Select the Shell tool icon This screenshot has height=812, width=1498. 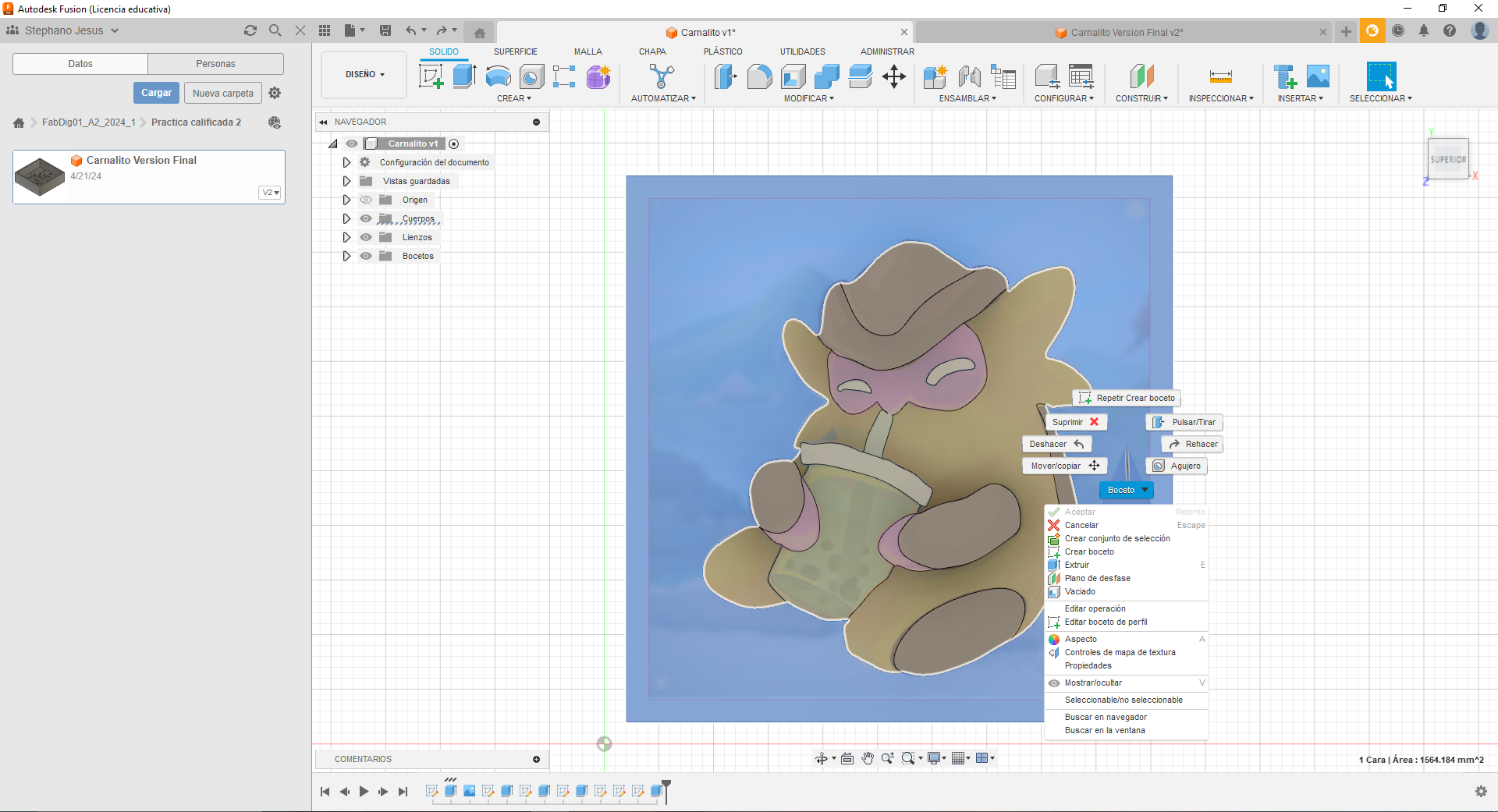(x=793, y=76)
